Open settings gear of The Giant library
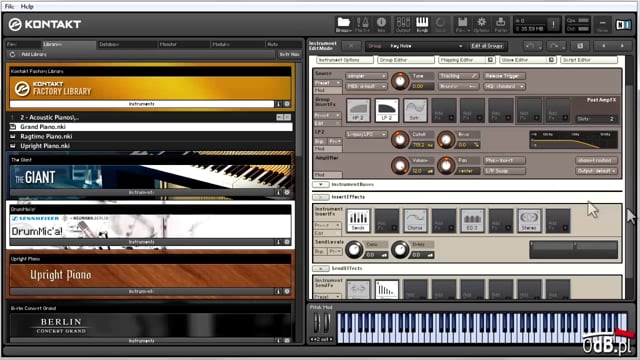640x360 pixels. [287, 192]
